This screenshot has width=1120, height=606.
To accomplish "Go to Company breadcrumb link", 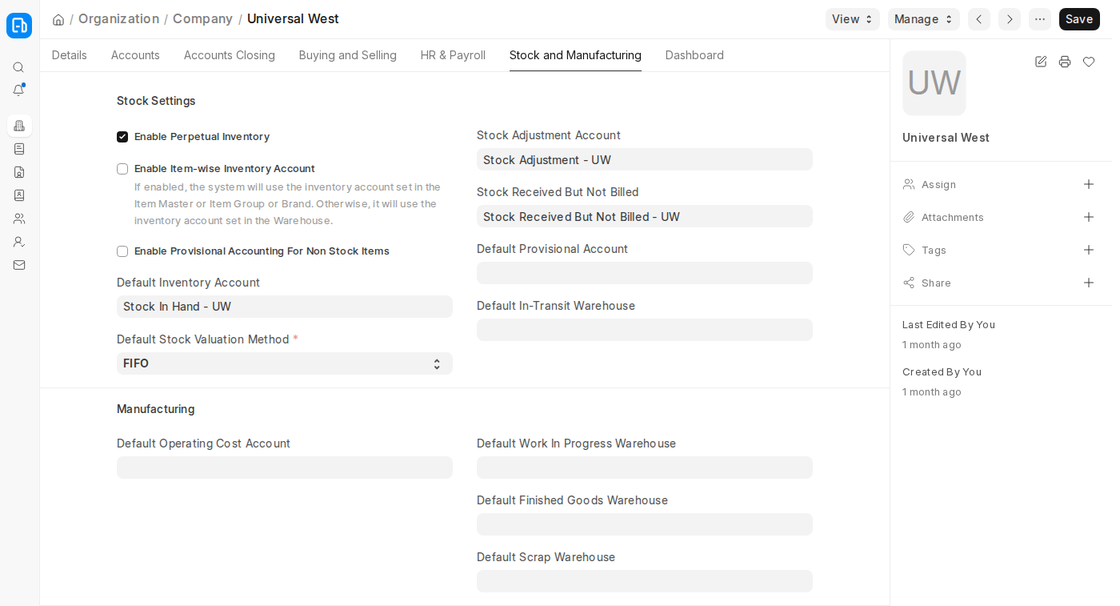I will tap(203, 19).
